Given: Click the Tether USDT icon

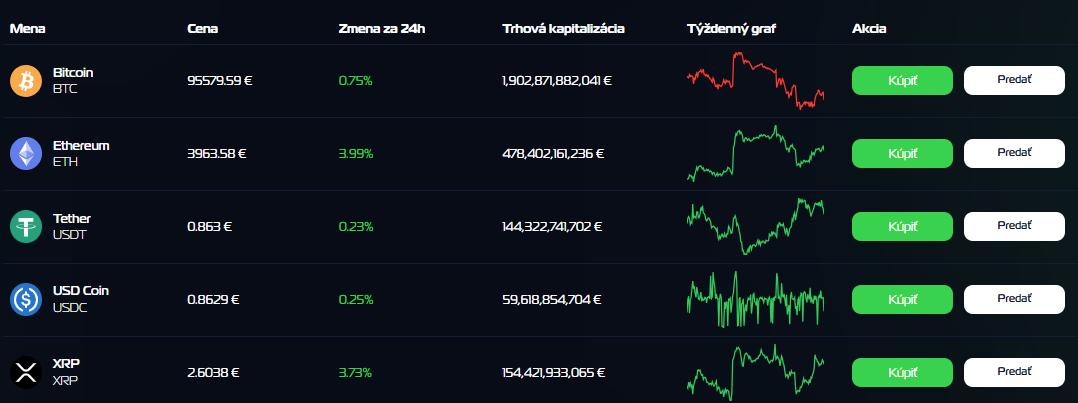Looking at the screenshot, I should click(26, 226).
